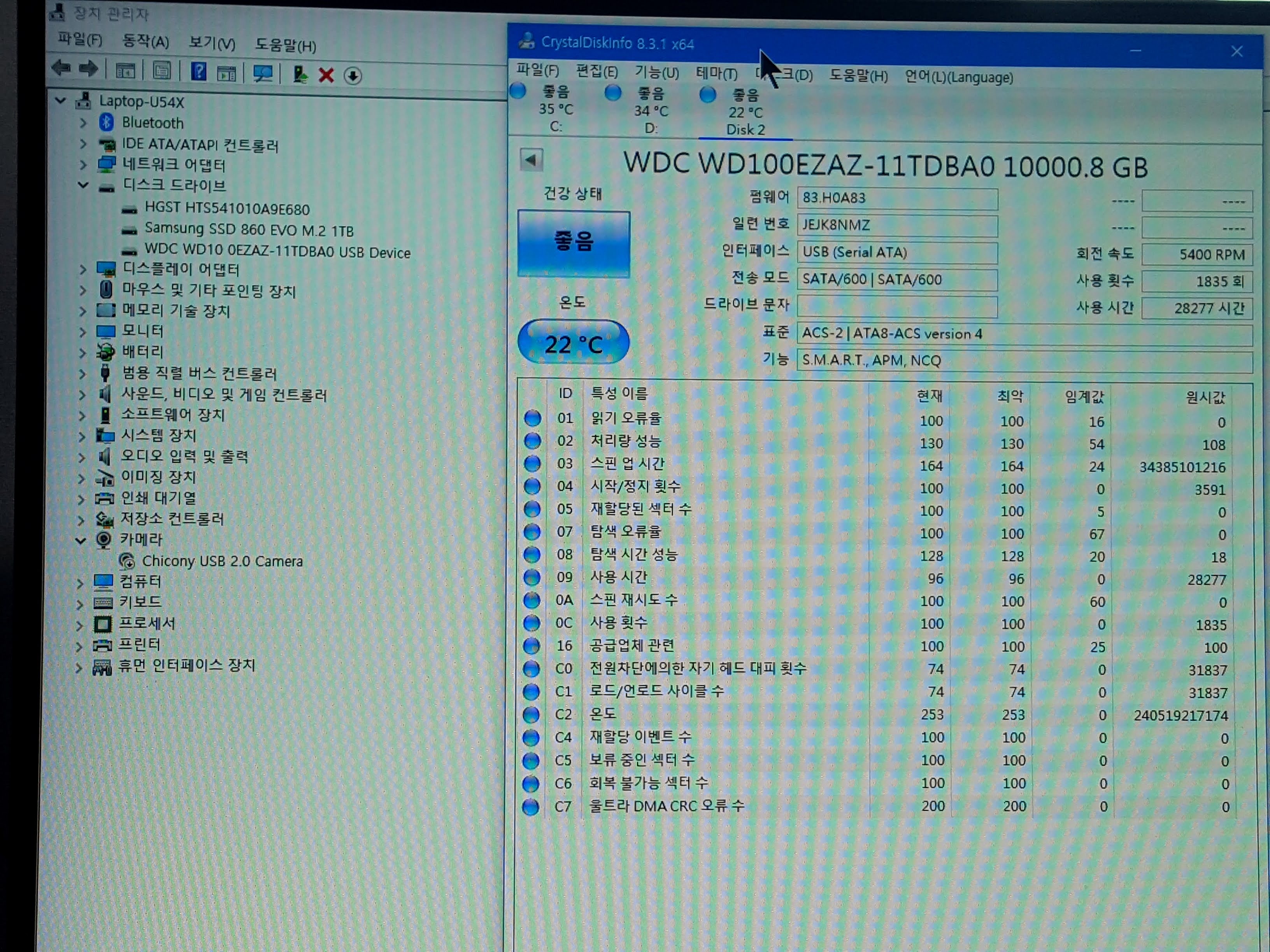
Task: Open CrystalDiskInfo 언어(L)(Language) menu
Action: [959, 77]
